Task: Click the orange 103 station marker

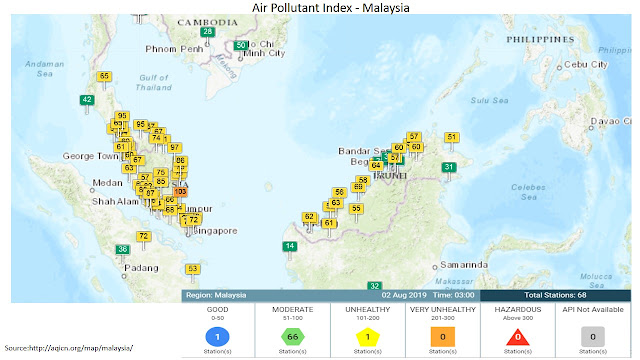Action: [180, 192]
